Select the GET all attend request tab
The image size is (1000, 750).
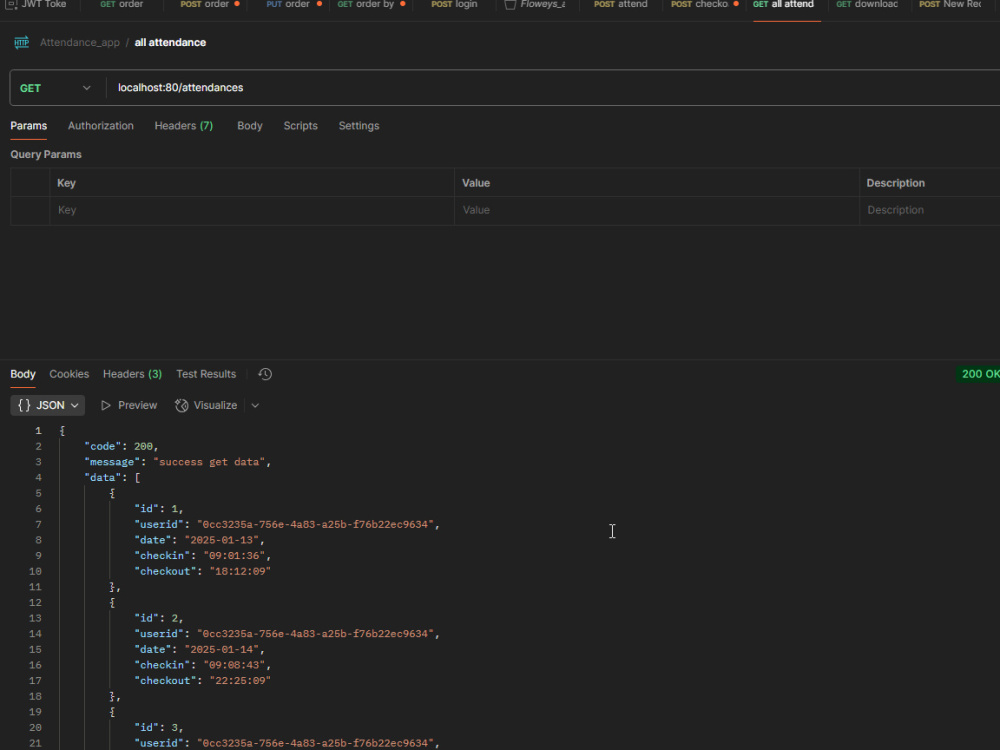(783, 4)
